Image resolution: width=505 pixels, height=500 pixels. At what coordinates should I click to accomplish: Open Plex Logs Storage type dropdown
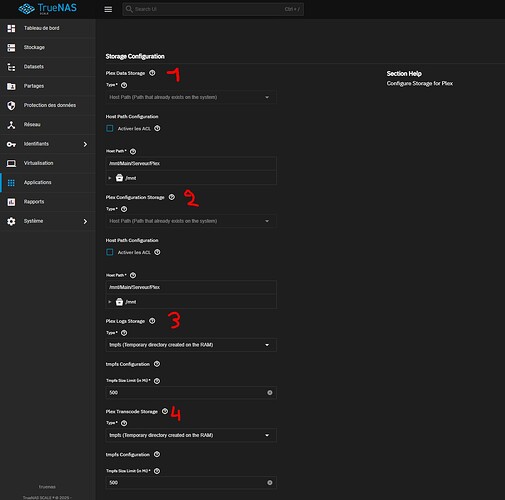[x=191, y=345]
